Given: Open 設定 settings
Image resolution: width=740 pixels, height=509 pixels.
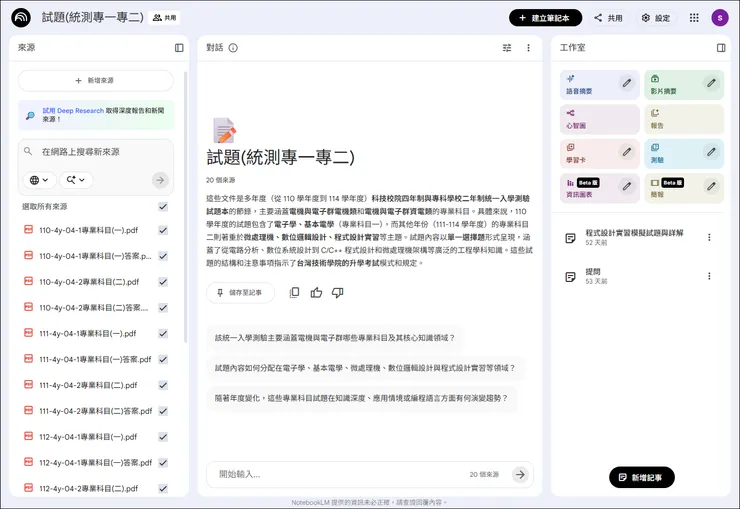Looking at the screenshot, I should click(x=656, y=18).
